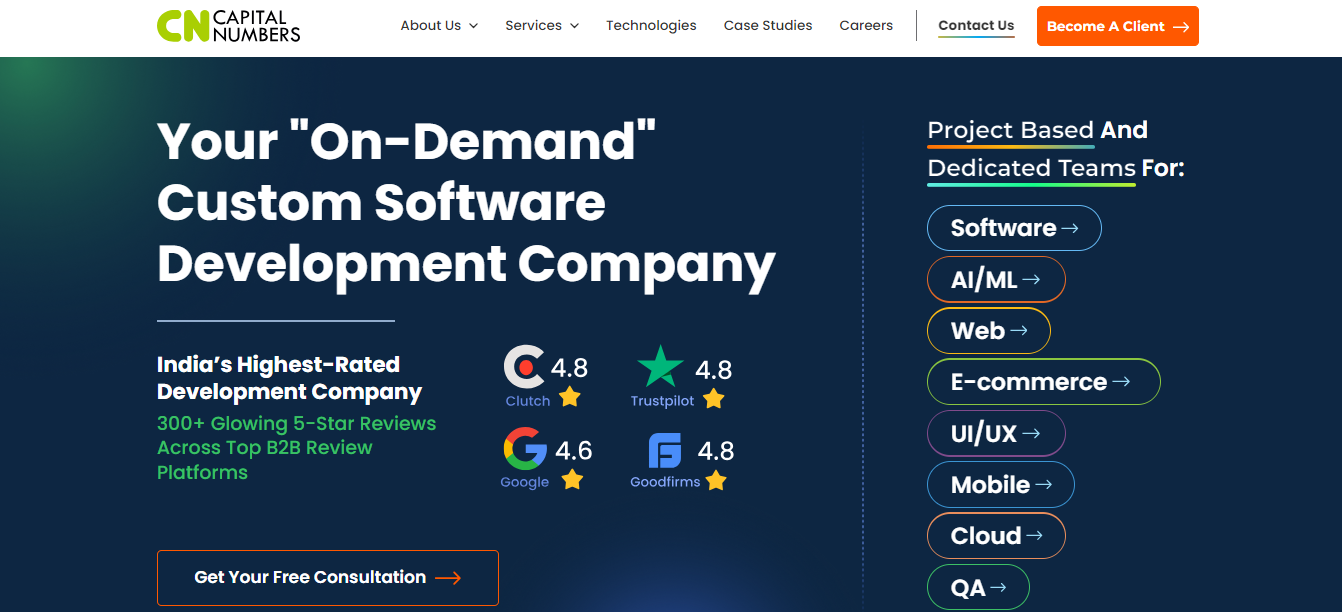This screenshot has height=612, width=1342.
Task: Click the yellow star under Goodfirms 4.8
Action: coord(716,481)
